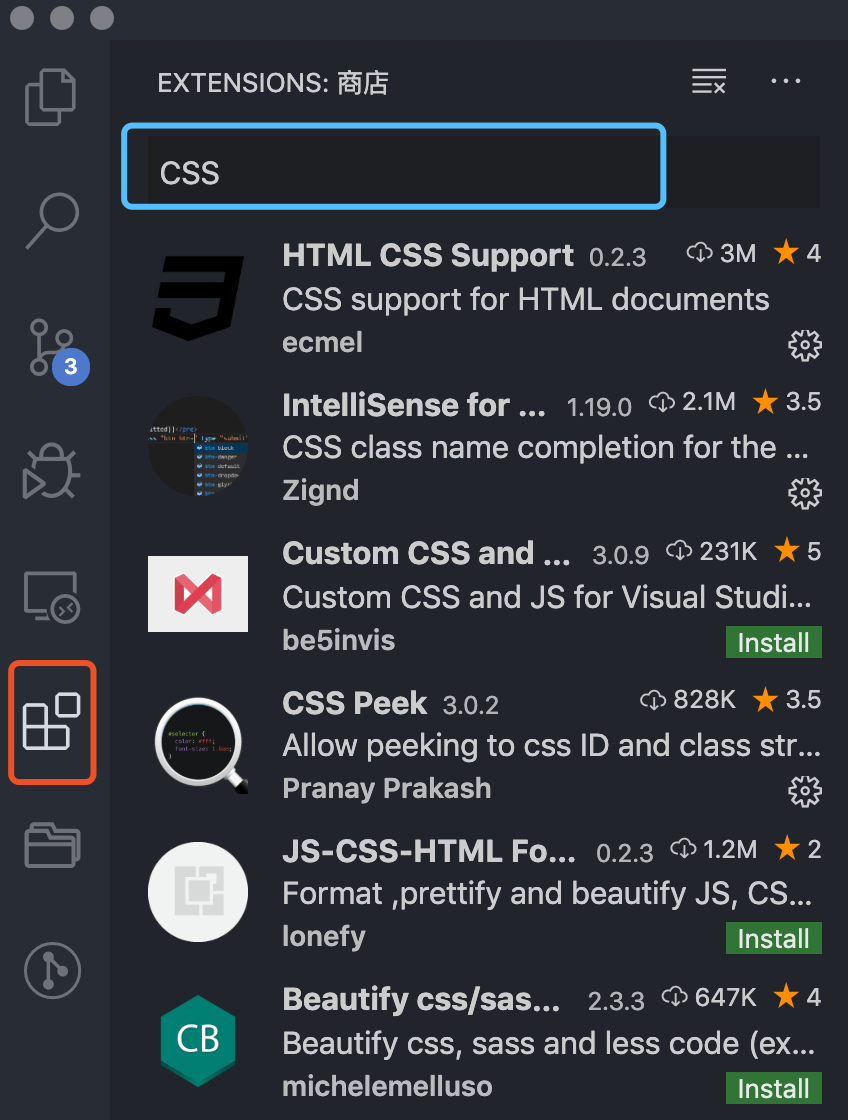Open the Project Manager folder icon

(52, 845)
